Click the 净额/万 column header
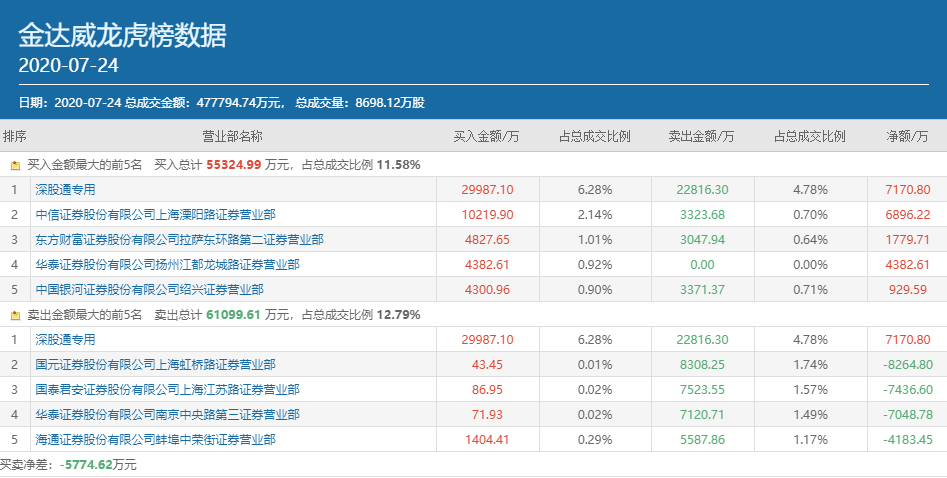The height and width of the screenshot is (478, 947). point(908,136)
